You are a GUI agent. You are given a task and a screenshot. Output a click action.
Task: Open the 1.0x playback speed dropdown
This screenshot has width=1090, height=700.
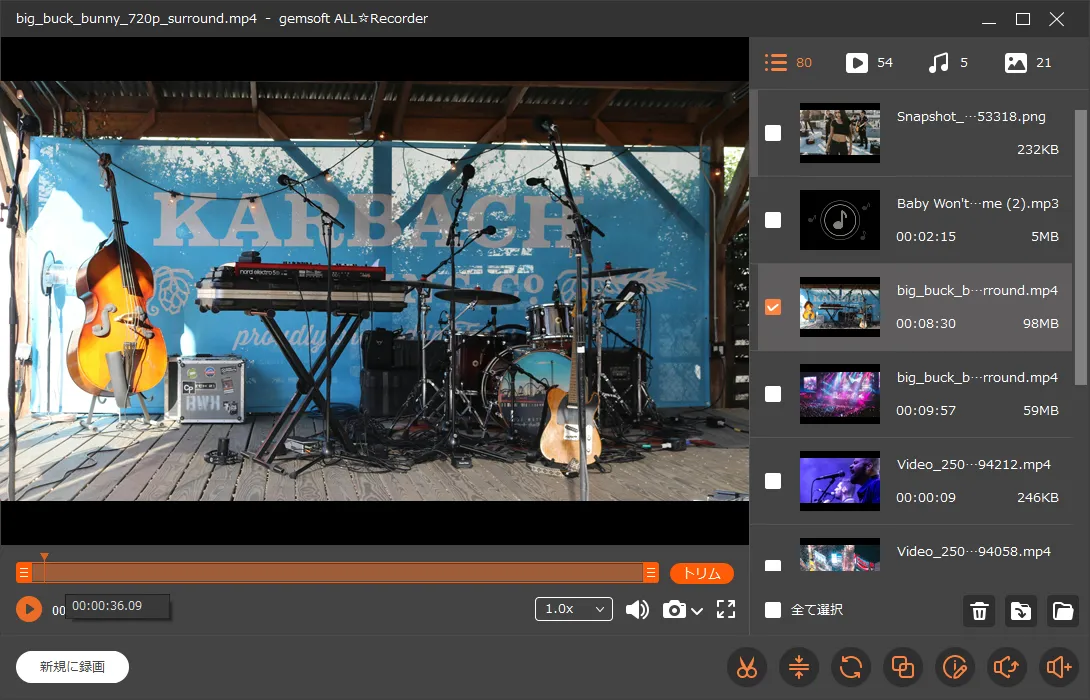click(573, 609)
